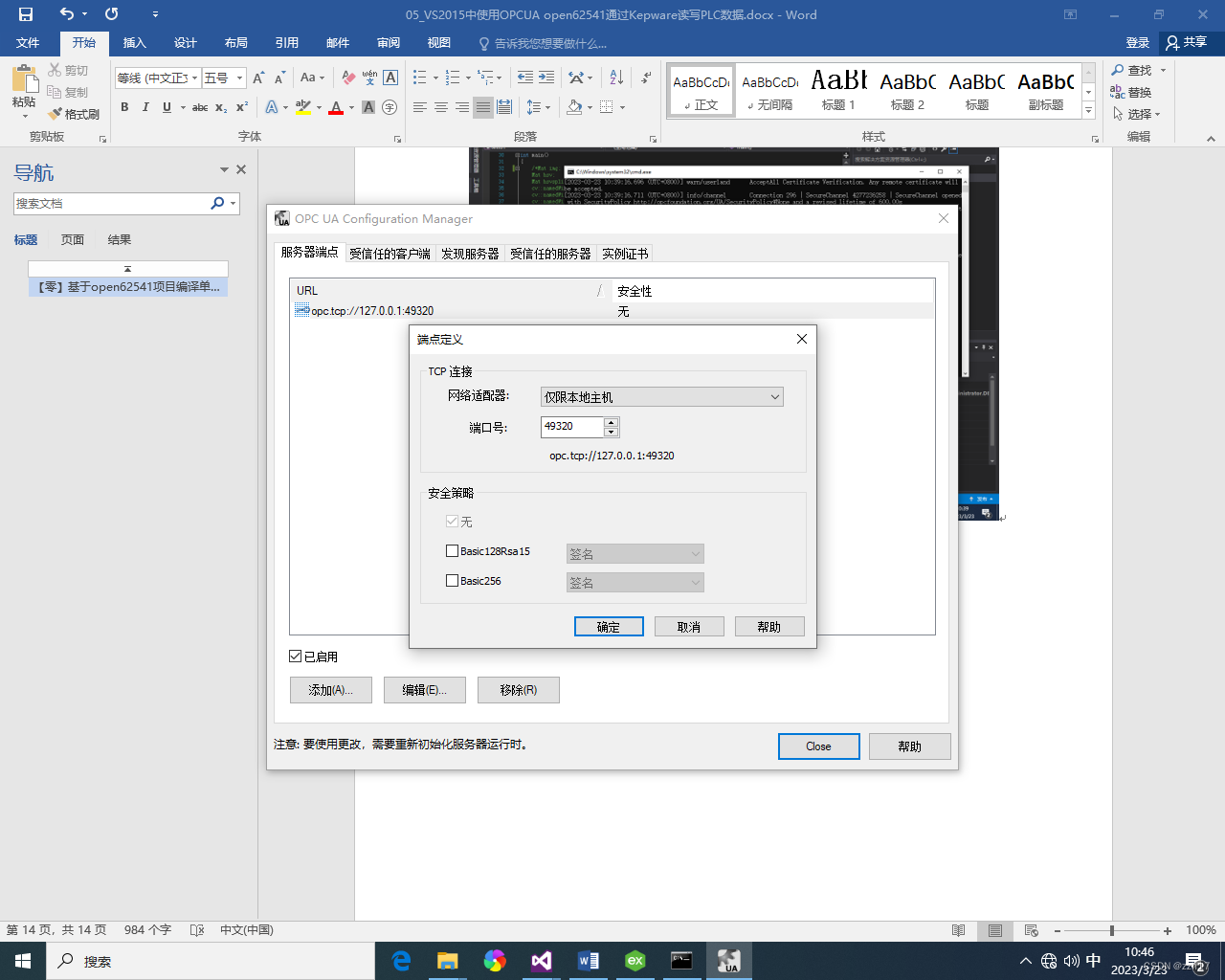This screenshot has height=980, width=1225.
Task: Apply strikethrough formatting
Action: pos(200,107)
